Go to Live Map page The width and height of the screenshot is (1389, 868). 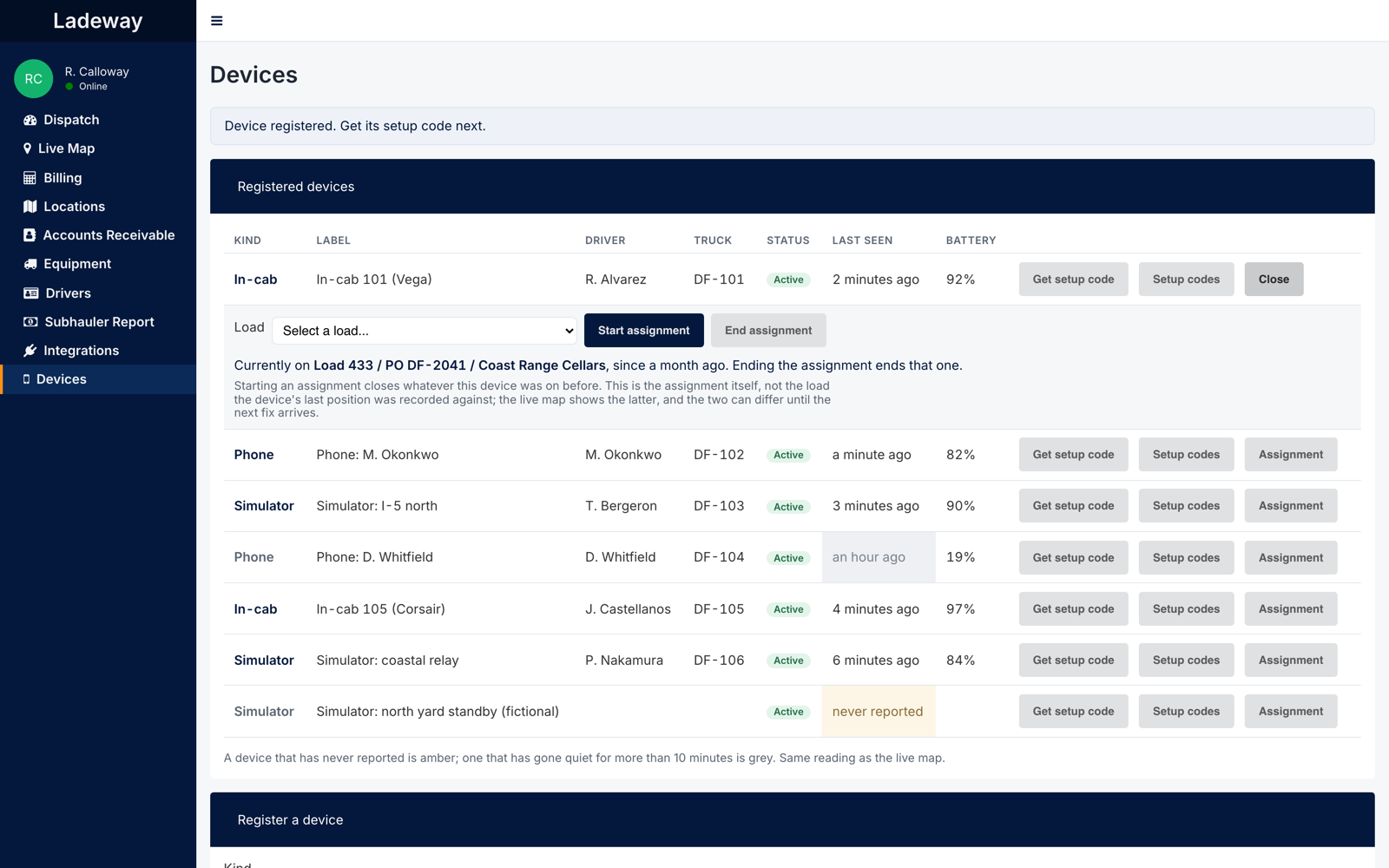[x=98, y=148]
